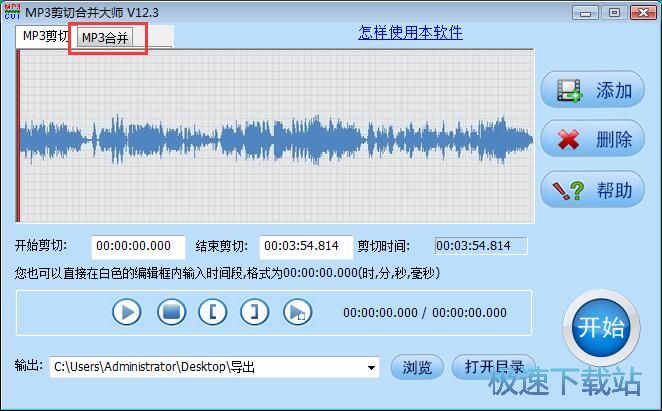This screenshot has width=662, height=411.
Task: Select the MP3剪切 tab
Action: click(43, 37)
